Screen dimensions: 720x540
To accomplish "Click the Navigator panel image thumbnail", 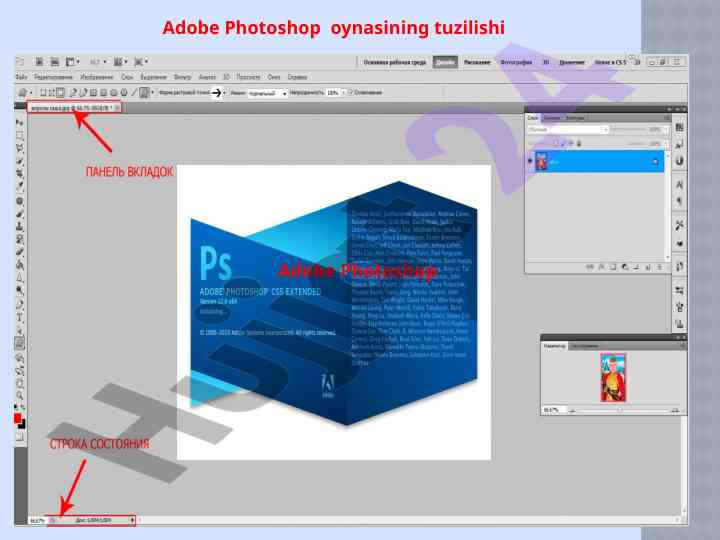I will pyautogui.click(x=612, y=379).
